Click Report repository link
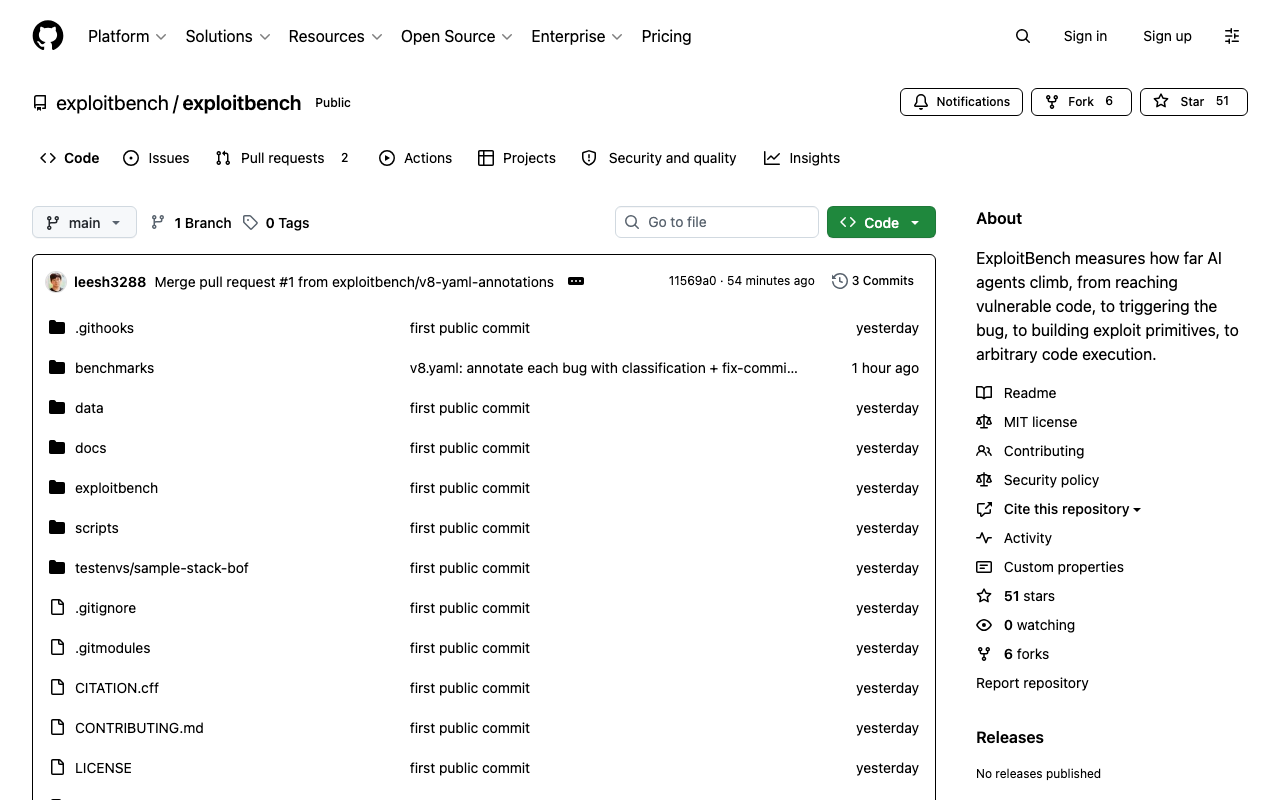1280x800 pixels. 1032,683
